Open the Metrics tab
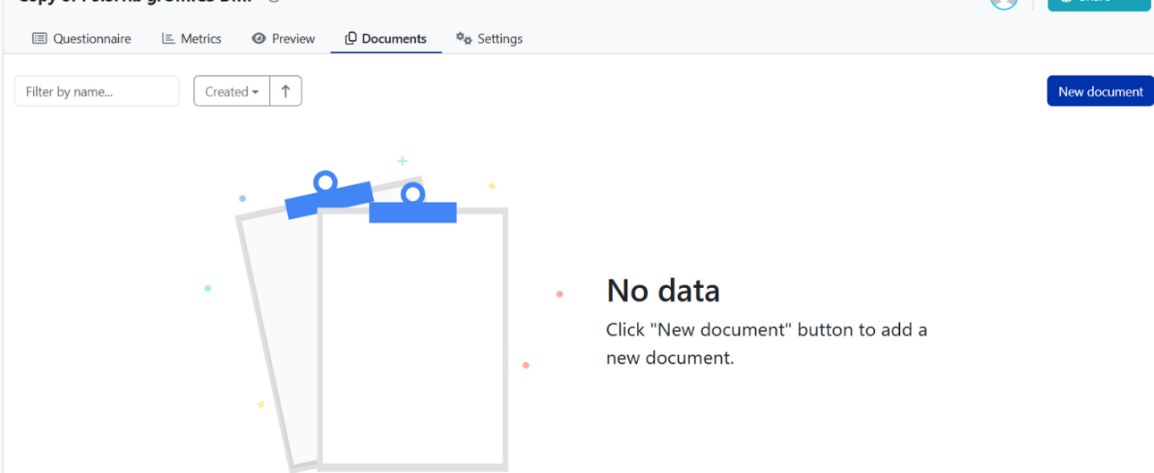 (x=200, y=39)
